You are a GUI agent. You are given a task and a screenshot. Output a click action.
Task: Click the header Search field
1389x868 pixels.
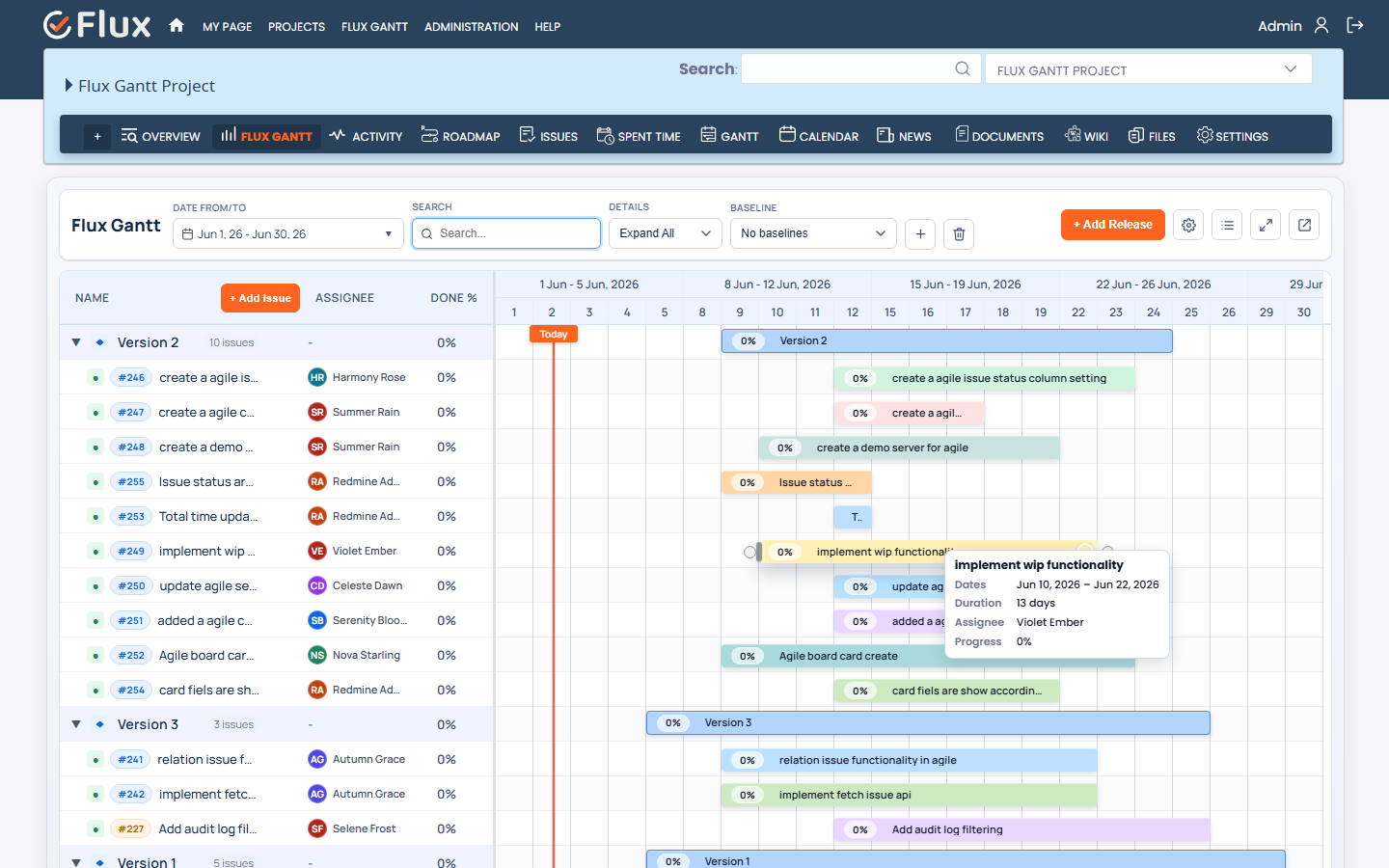click(x=860, y=68)
